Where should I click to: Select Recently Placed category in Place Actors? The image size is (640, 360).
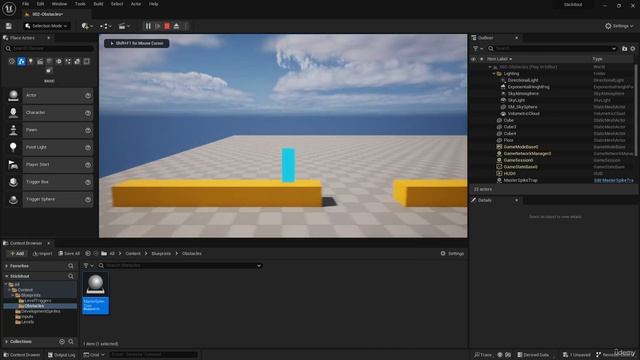pos(11,61)
